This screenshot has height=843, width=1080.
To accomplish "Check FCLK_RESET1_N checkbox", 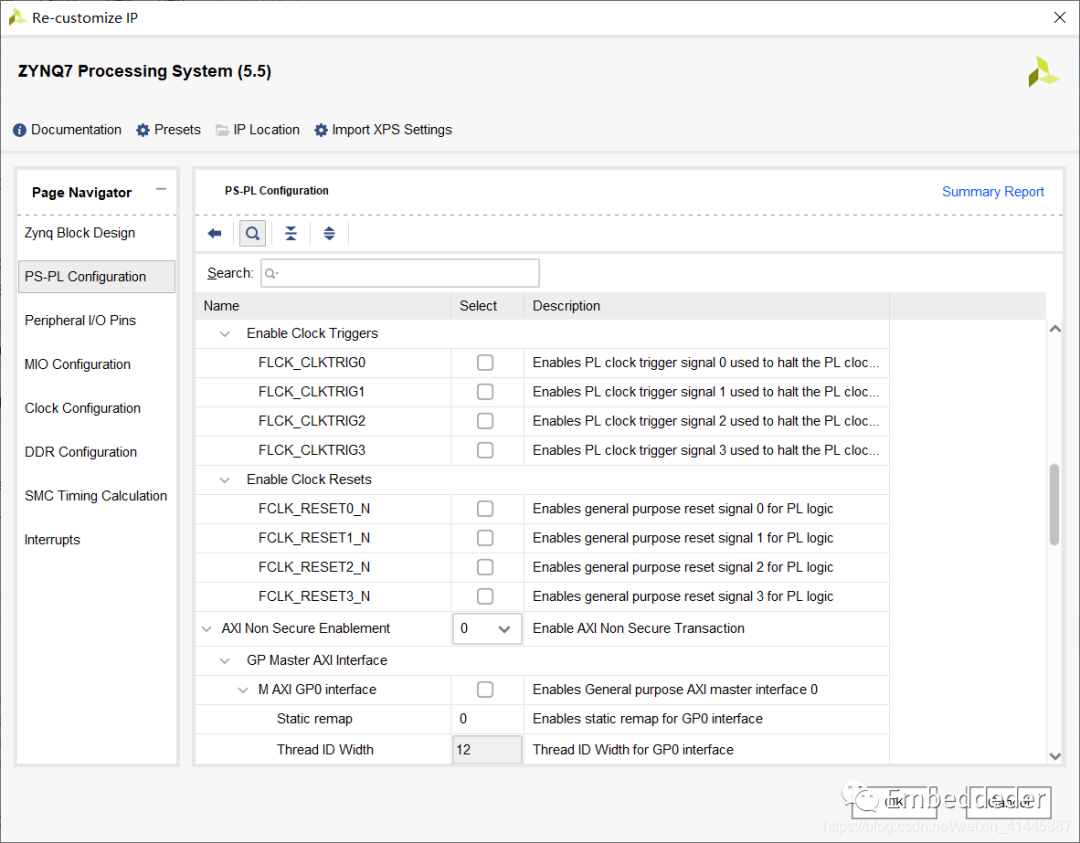I will [x=485, y=538].
